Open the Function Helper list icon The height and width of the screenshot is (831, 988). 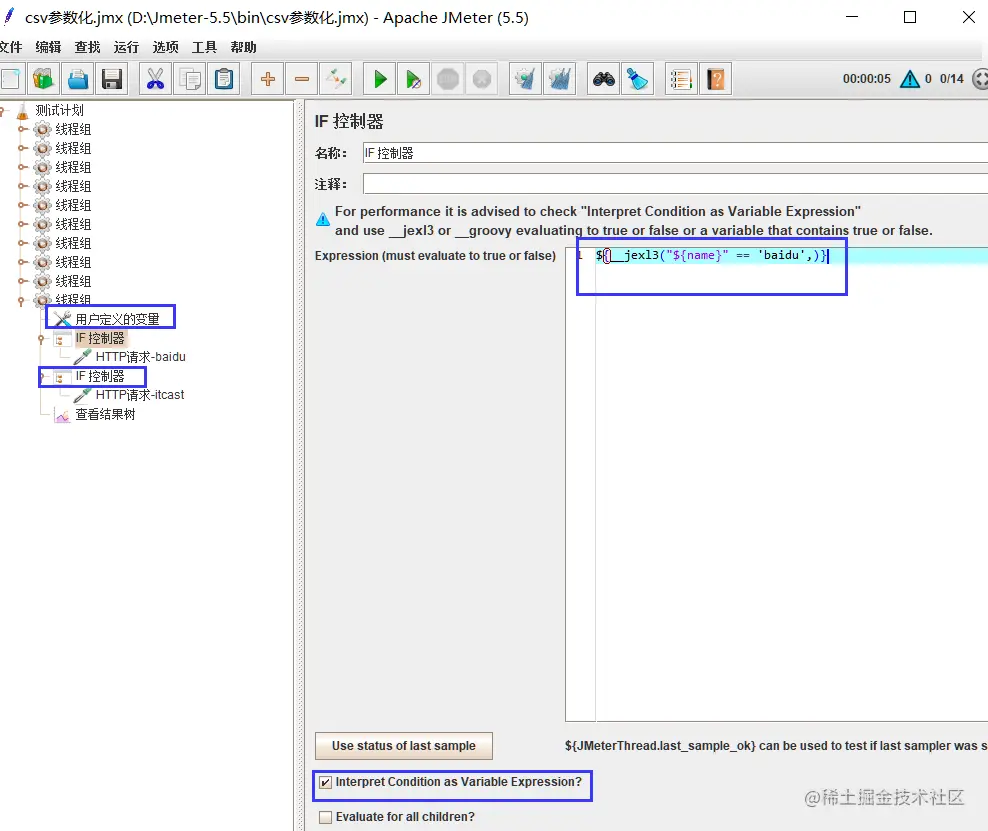coord(681,79)
